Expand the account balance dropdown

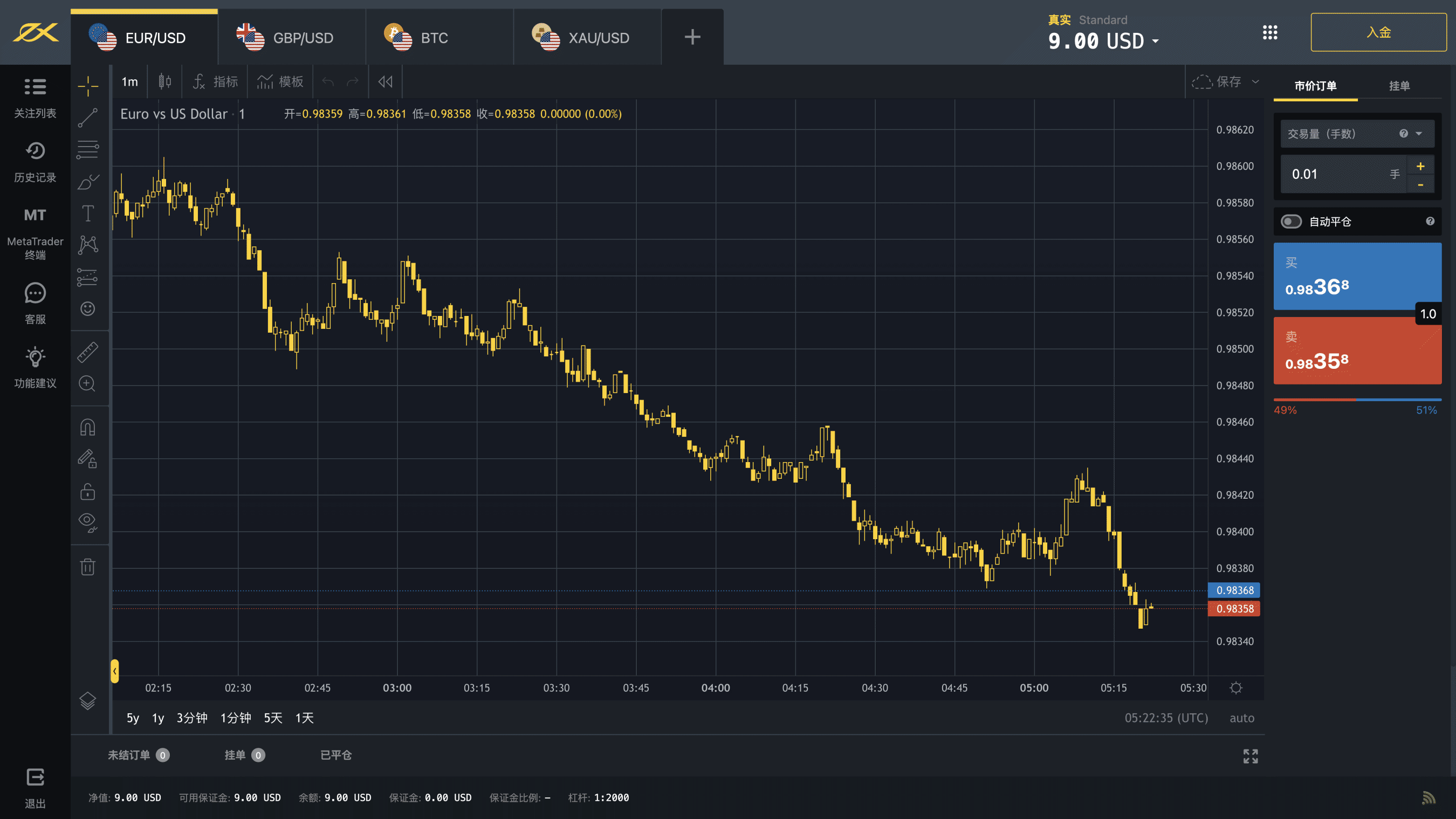[x=1155, y=42]
